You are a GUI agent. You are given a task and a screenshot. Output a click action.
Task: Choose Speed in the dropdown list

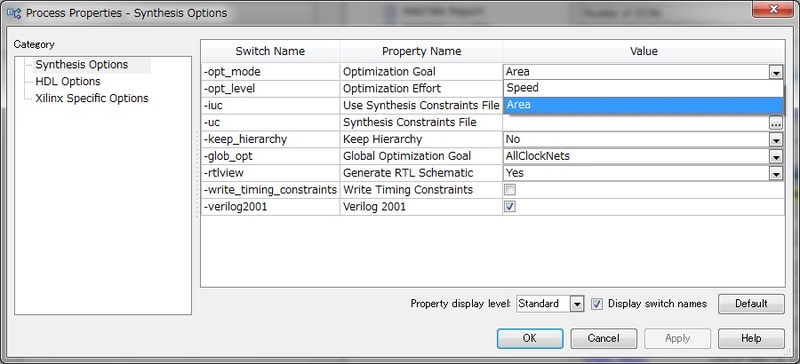pyautogui.click(x=643, y=88)
